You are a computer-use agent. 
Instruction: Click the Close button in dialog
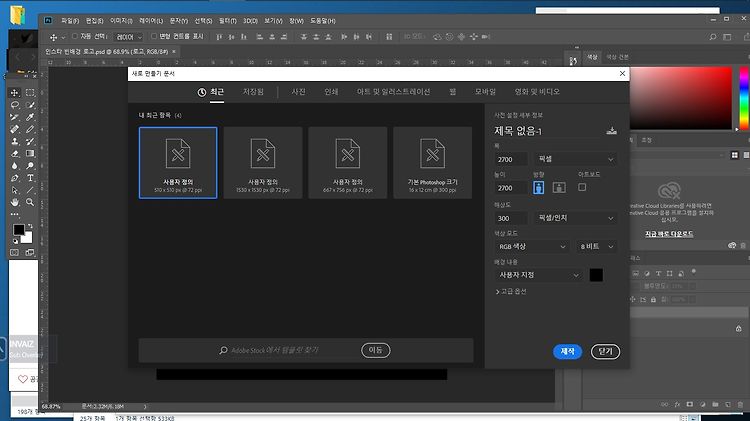point(605,352)
